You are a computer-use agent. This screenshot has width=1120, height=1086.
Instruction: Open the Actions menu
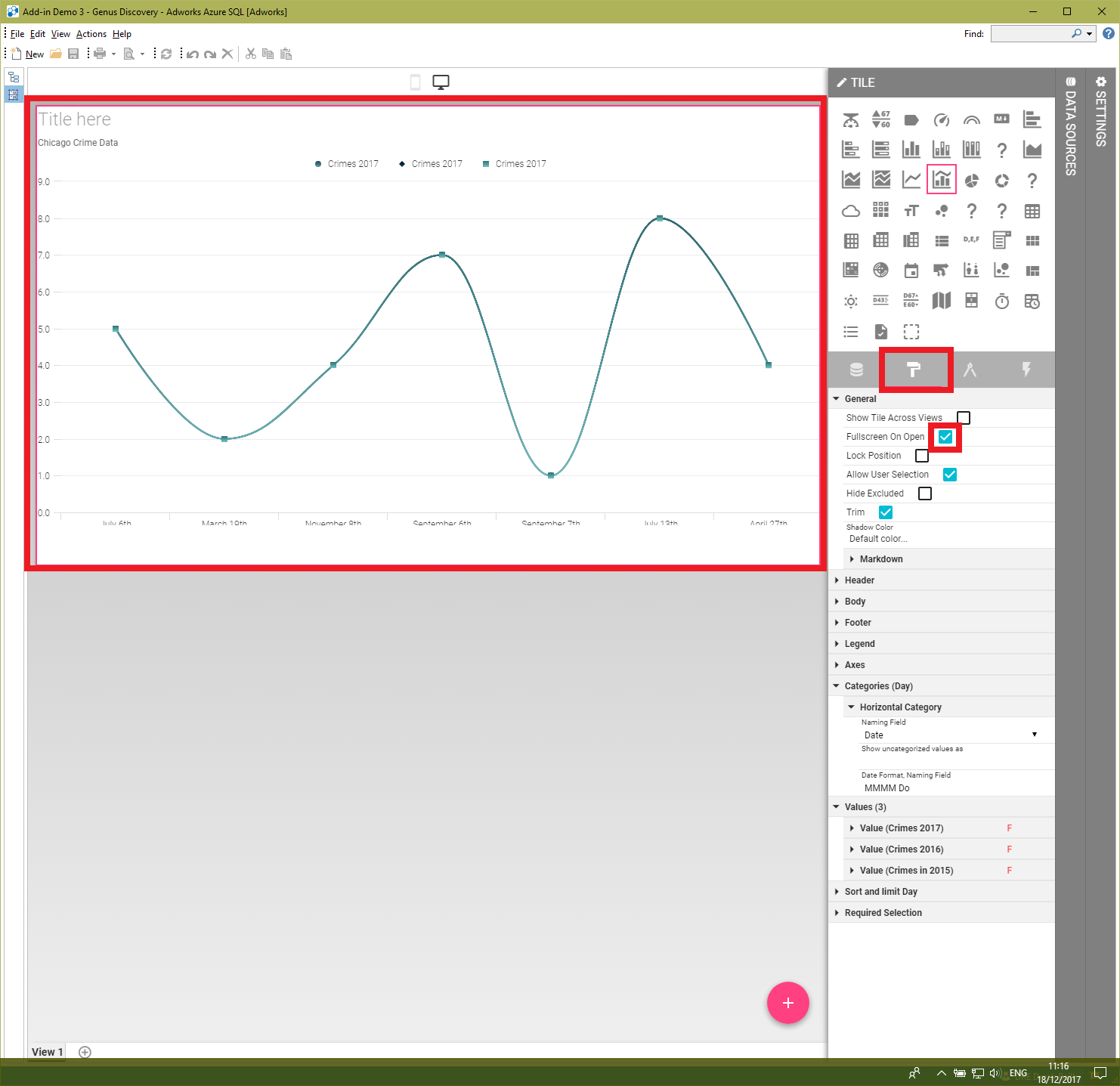[91, 34]
